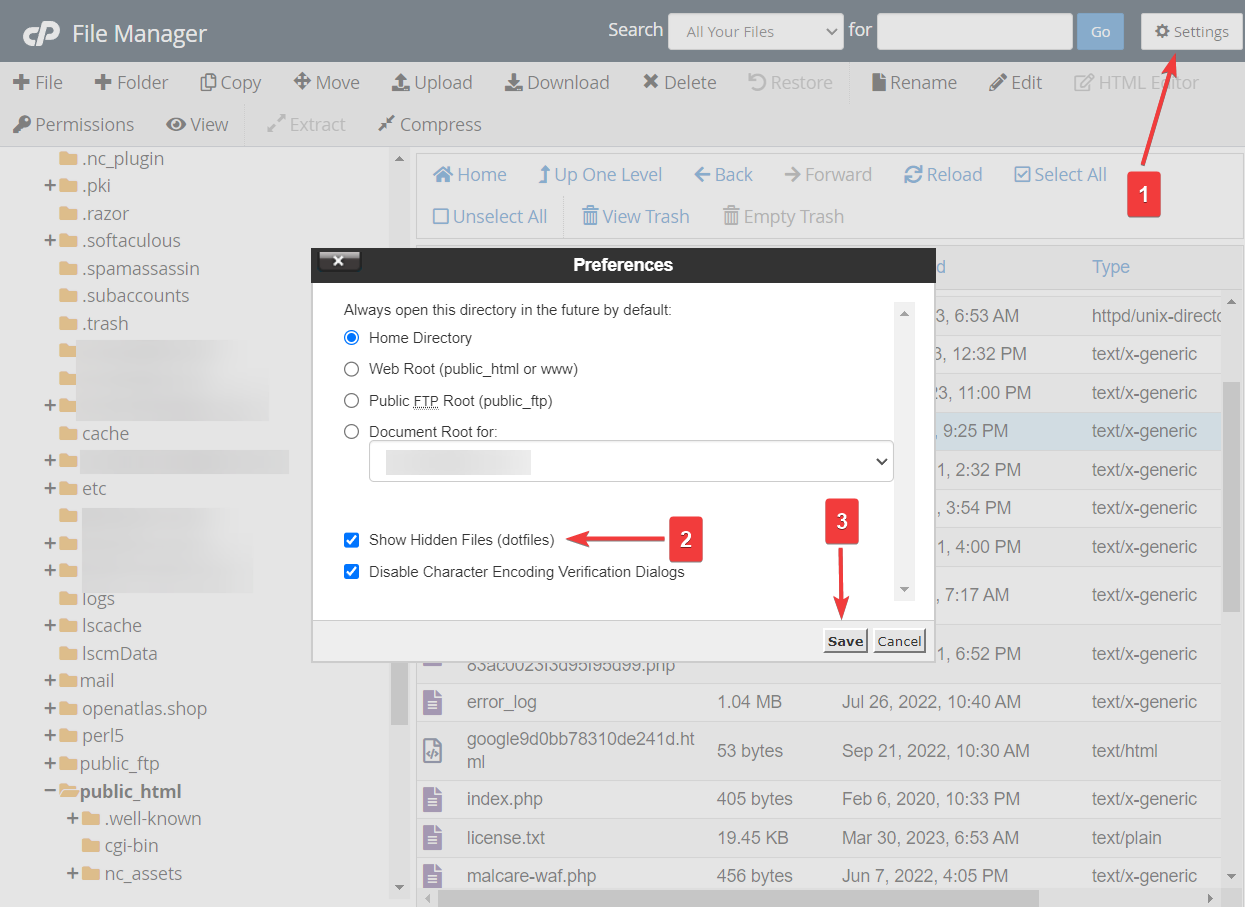This screenshot has width=1245, height=907.
Task: Save the Preferences changes
Action: (845, 641)
